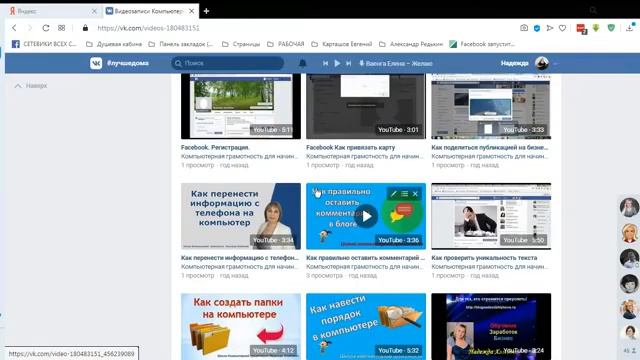Click title Facebook. Регистрация

(x=215, y=147)
